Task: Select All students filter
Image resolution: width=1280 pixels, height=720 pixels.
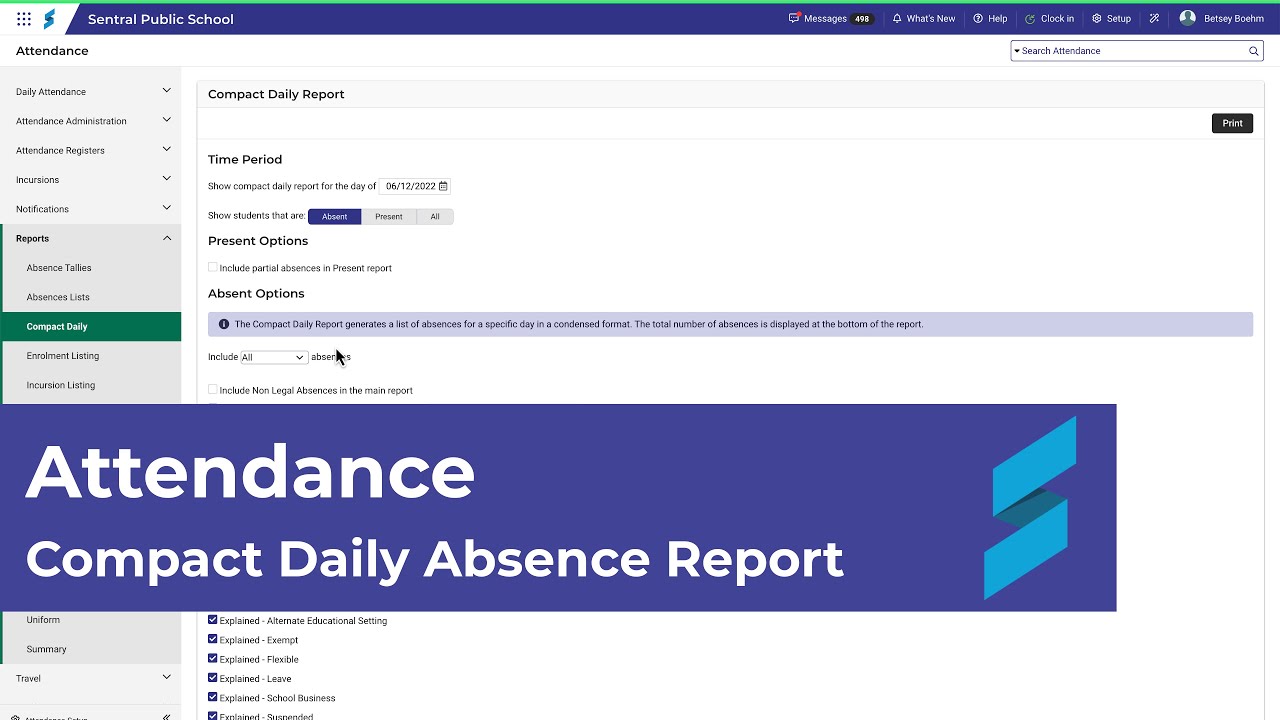Action: pos(435,216)
